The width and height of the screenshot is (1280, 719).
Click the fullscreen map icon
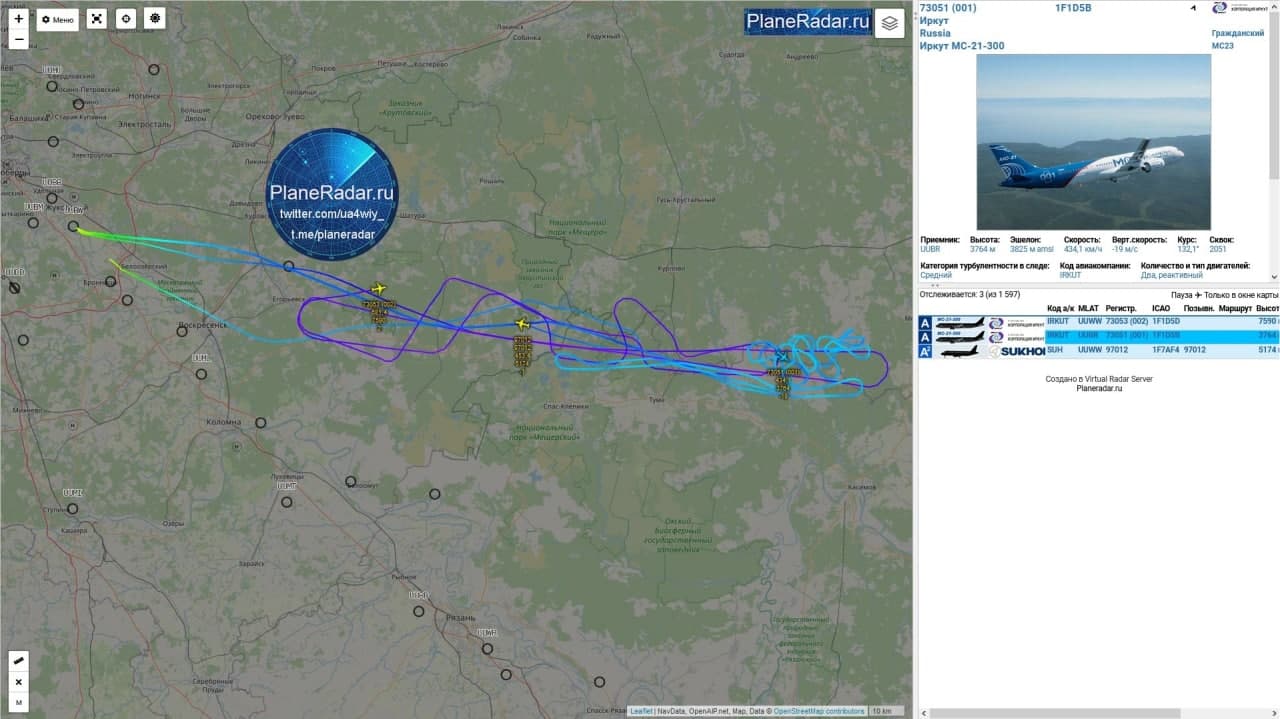click(96, 19)
